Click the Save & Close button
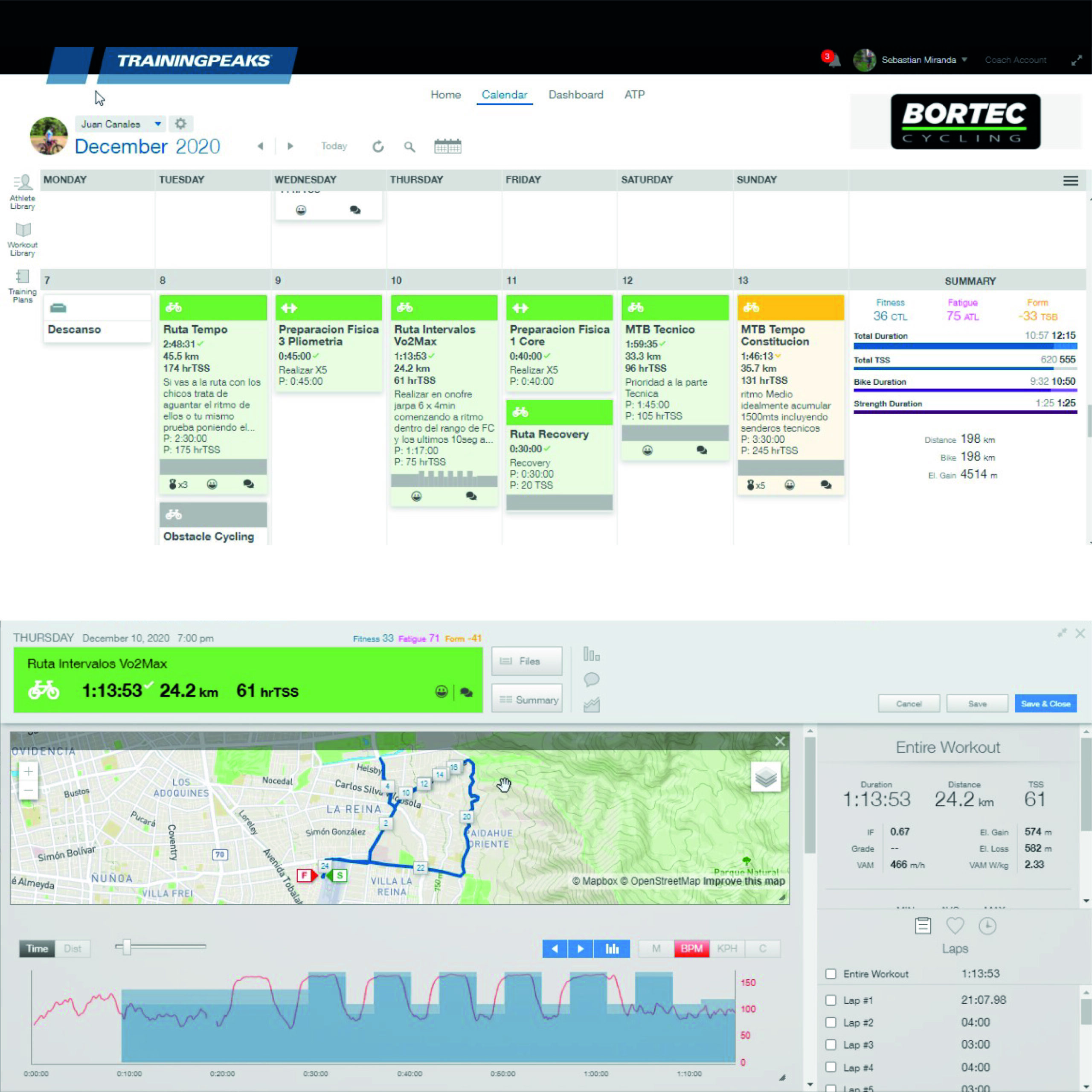This screenshot has width=1092, height=1092. pos(1046,704)
